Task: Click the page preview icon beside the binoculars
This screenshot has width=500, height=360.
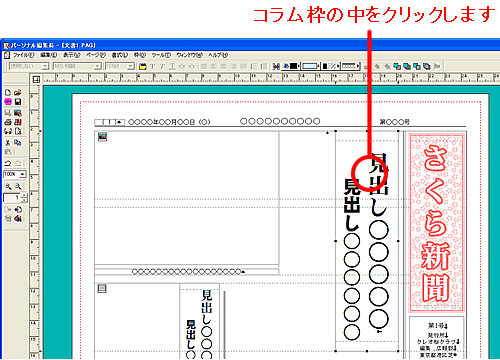Action: 18,131
